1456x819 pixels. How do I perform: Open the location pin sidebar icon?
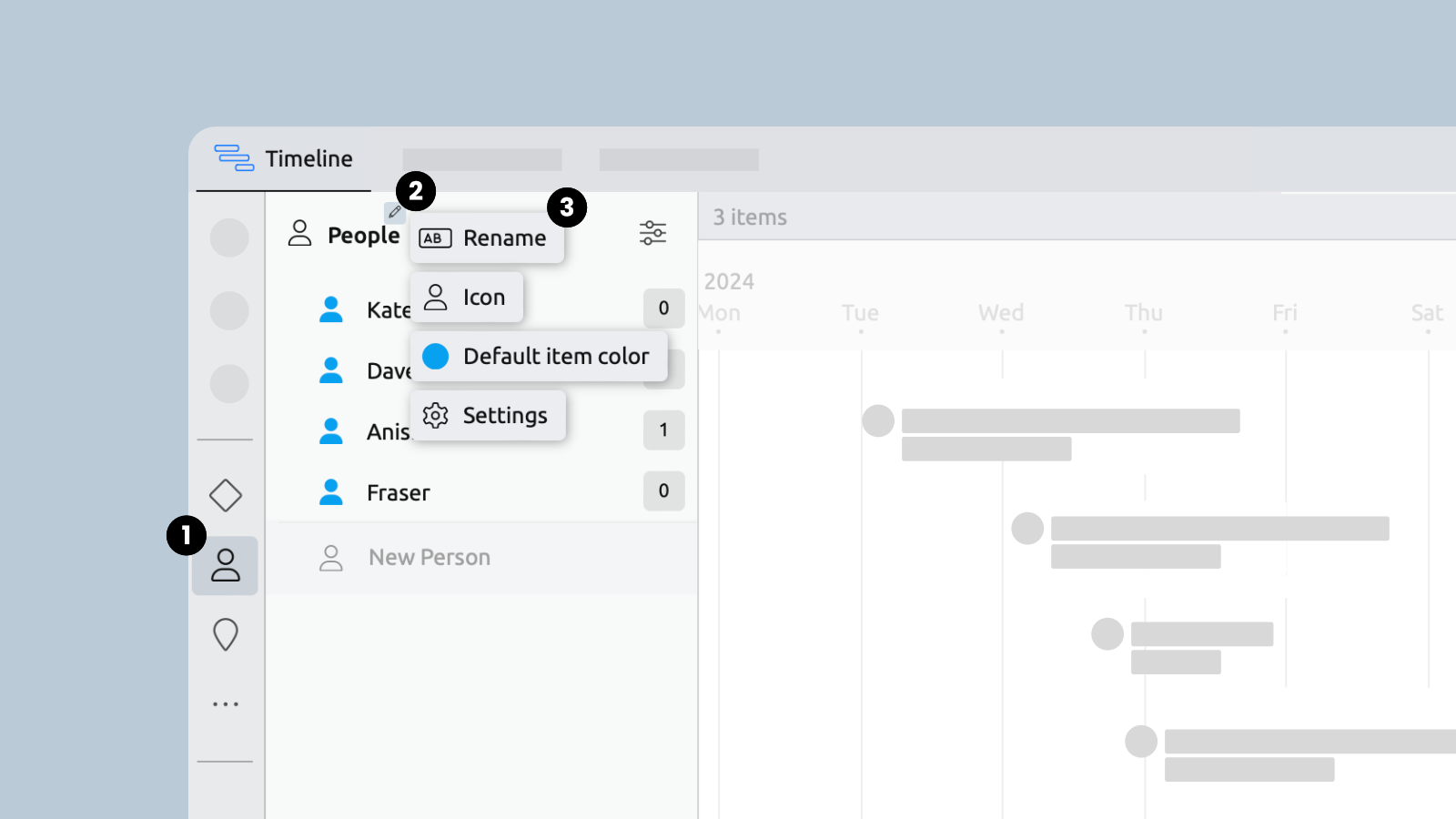[225, 634]
